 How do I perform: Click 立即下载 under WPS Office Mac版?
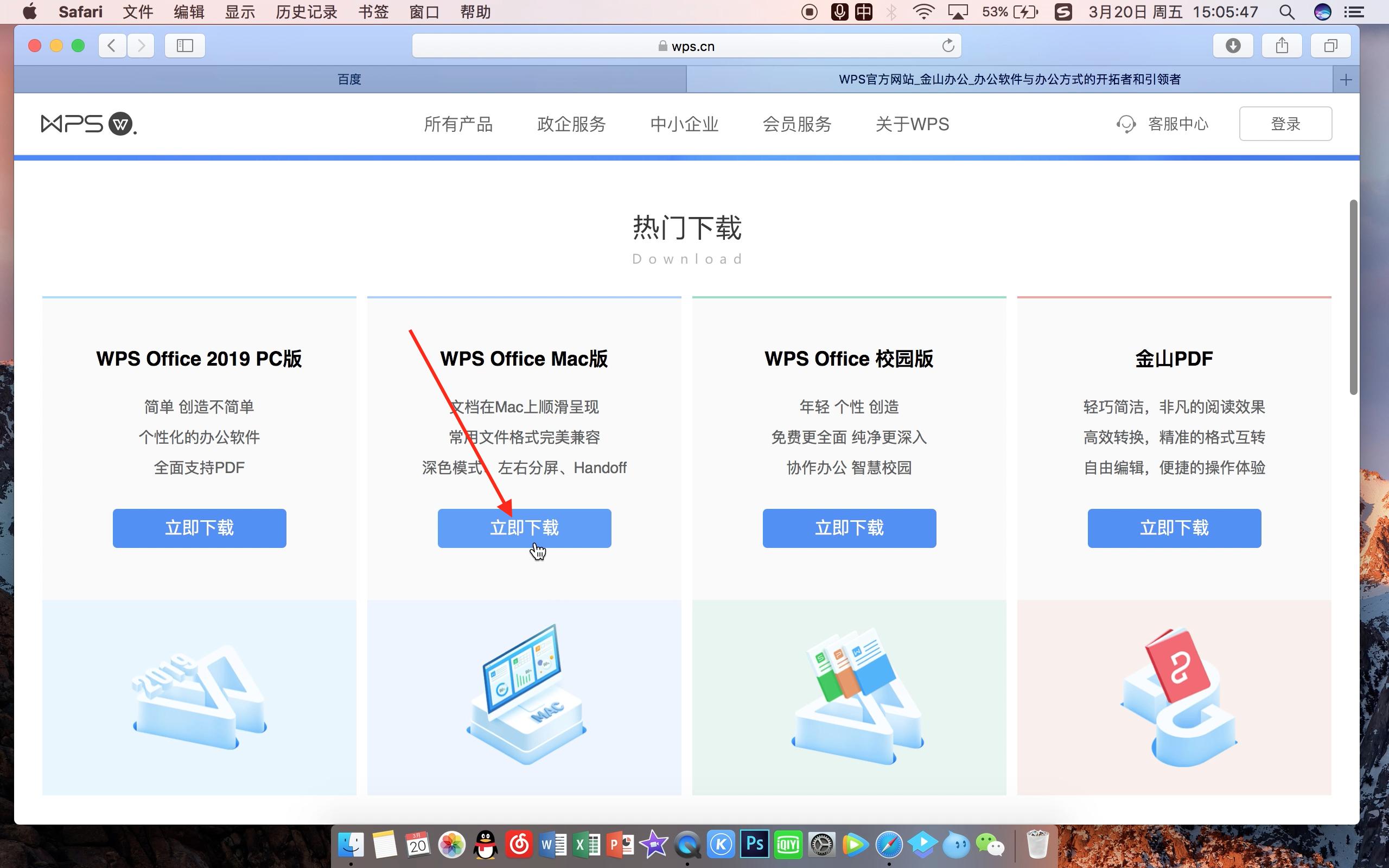(524, 527)
